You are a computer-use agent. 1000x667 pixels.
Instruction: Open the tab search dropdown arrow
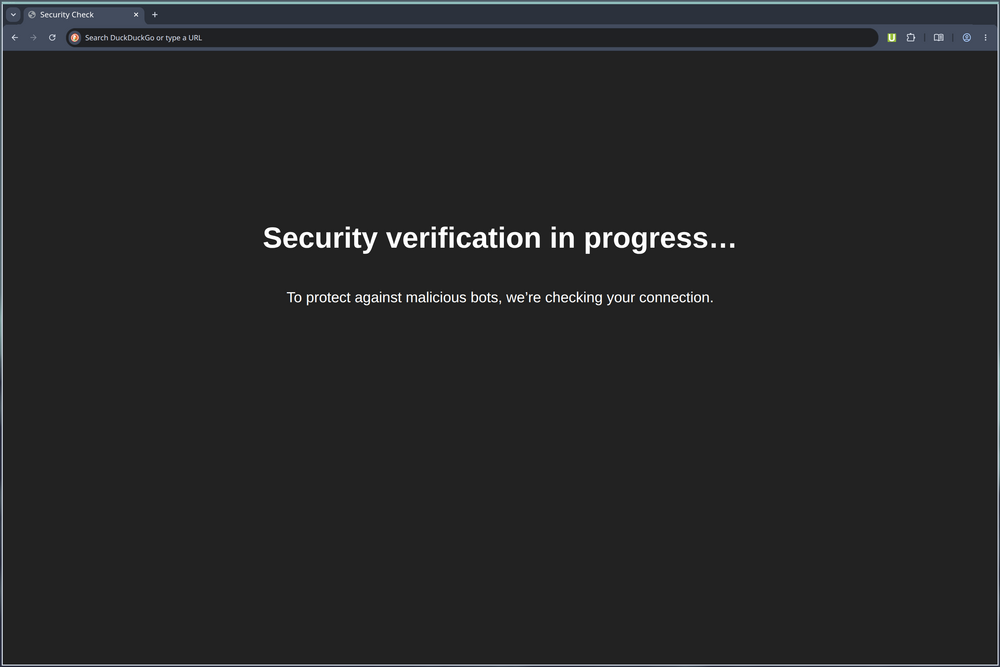[x=13, y=15]
